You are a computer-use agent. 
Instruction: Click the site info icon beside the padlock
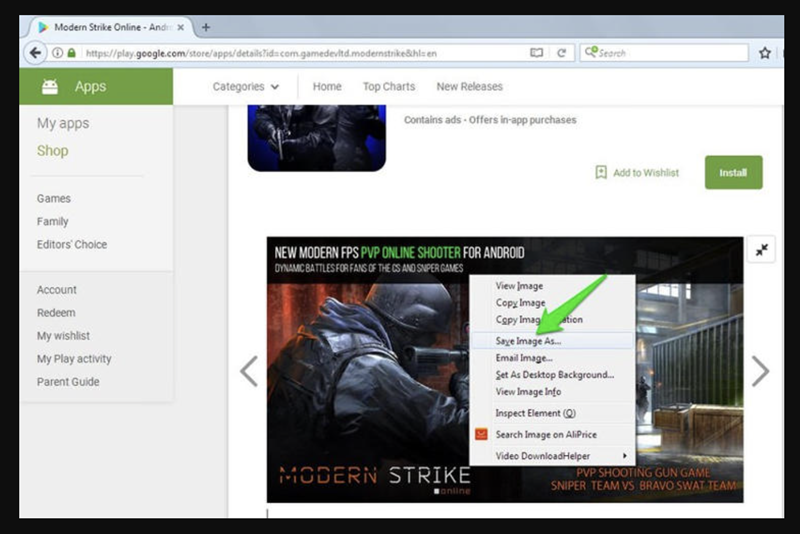pos(58,53)
